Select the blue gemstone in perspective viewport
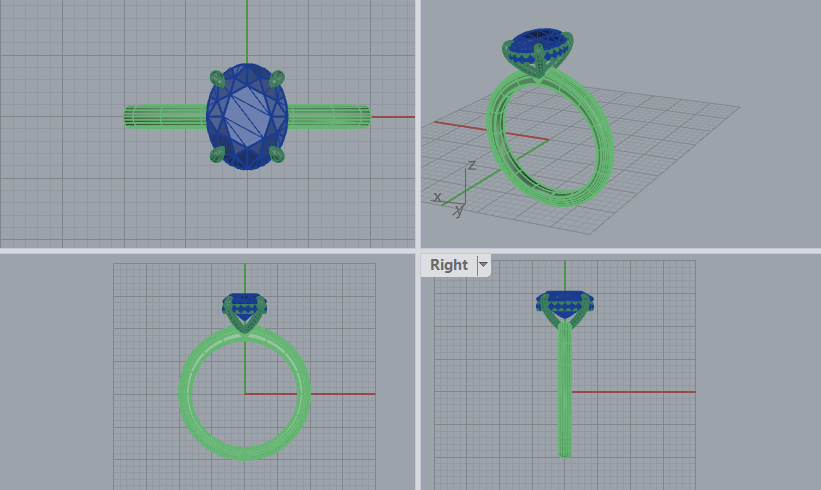821x490 pixels. pyautogui.click(x=540, y=43)
